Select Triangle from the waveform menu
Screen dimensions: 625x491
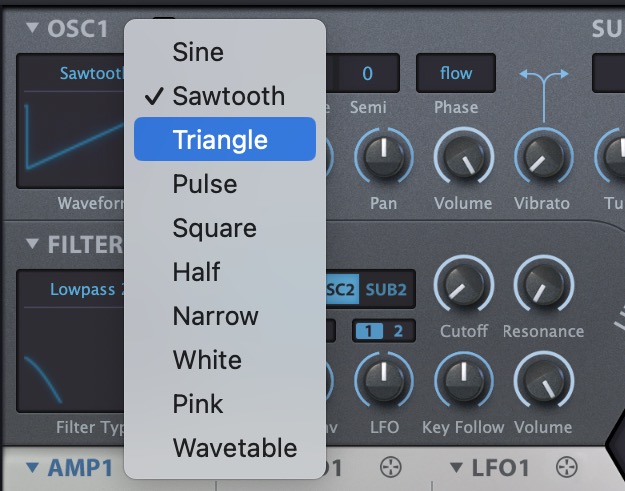224,140
